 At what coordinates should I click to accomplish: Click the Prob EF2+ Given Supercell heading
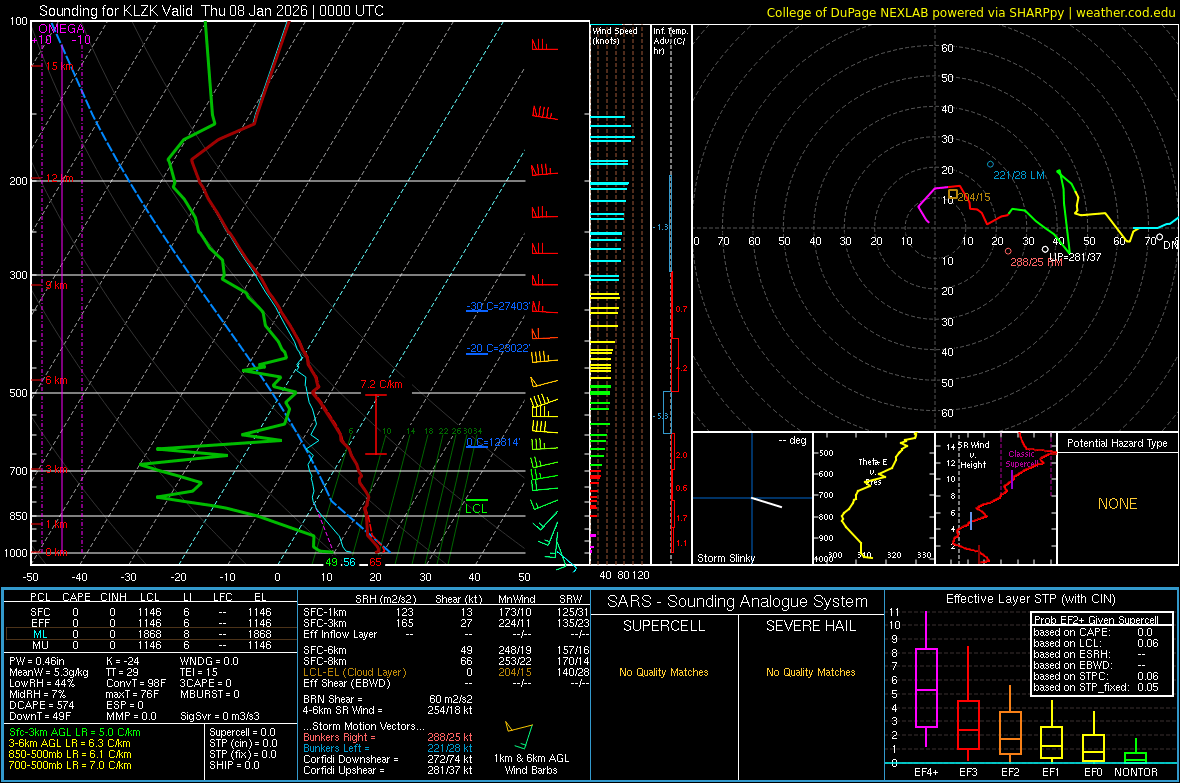coord(1096,620)
